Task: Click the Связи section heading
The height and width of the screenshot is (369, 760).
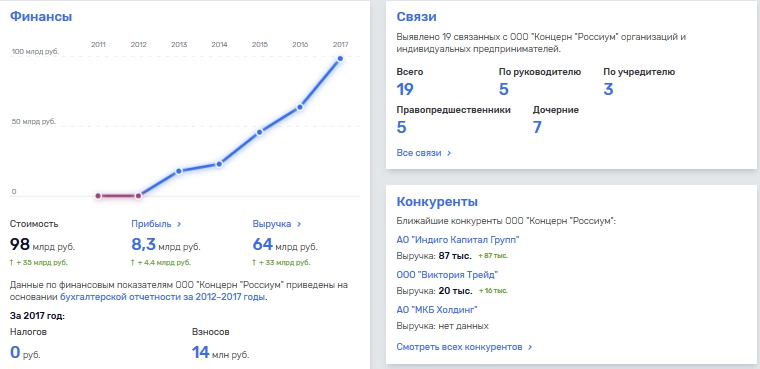Action: click(x=416, y=16)
